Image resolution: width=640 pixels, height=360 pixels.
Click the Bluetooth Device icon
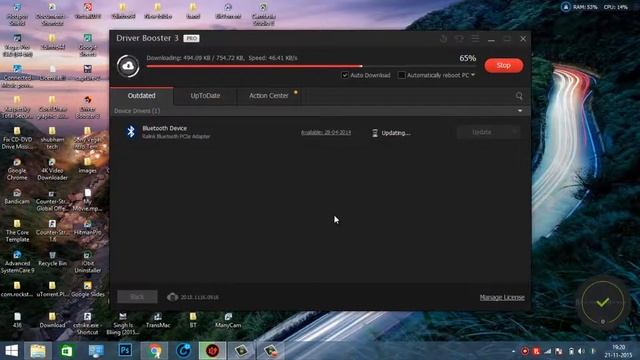(x=131, y=131)
